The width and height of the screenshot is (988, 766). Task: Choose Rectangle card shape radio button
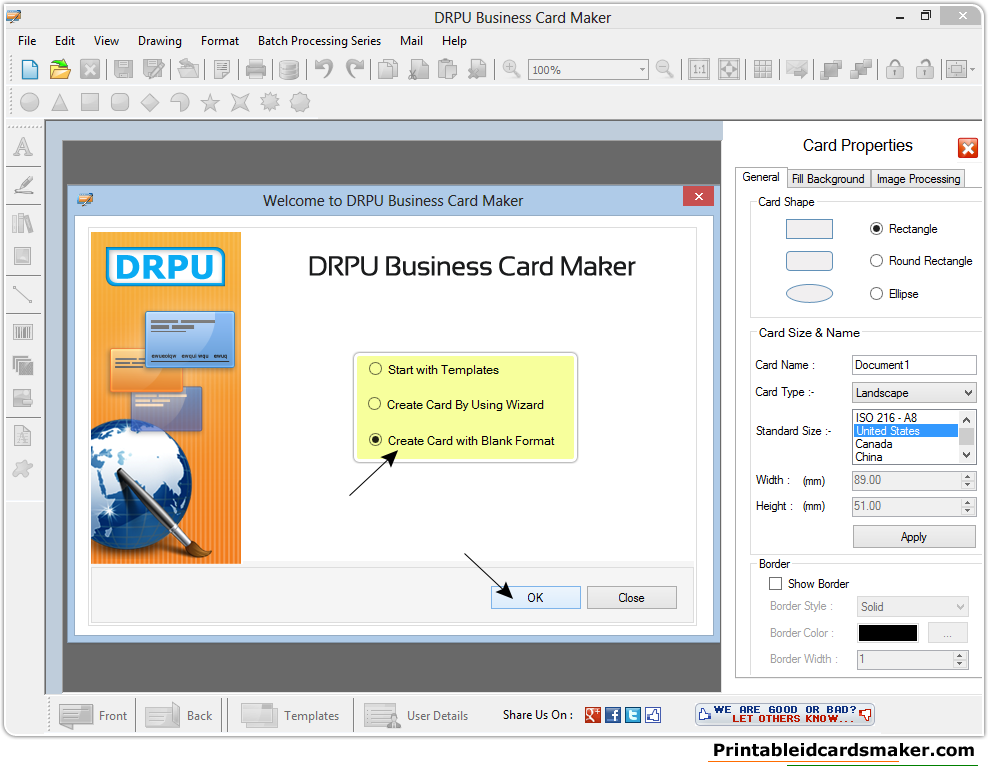[x=876, y=229]
